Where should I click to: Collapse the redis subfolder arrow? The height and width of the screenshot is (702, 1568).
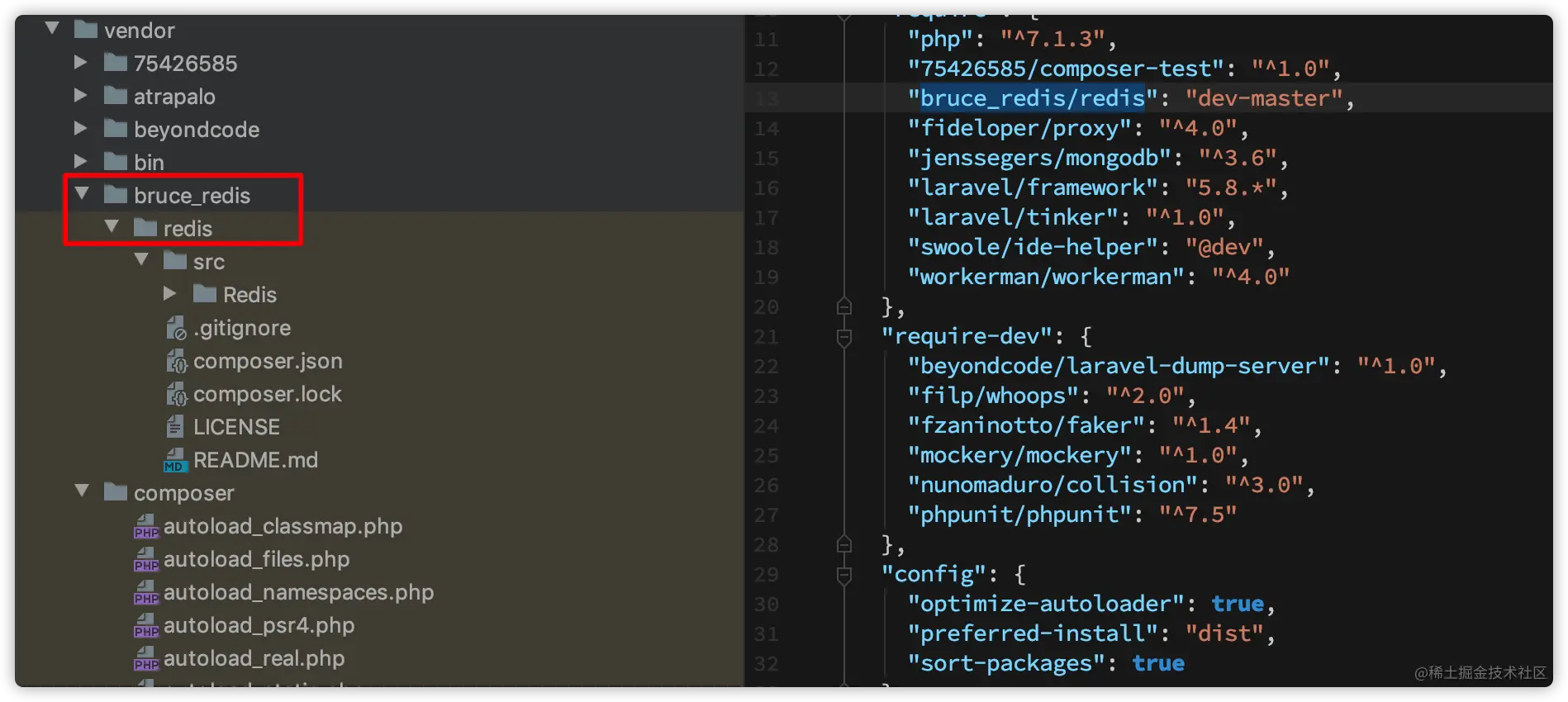coord(112,227)
